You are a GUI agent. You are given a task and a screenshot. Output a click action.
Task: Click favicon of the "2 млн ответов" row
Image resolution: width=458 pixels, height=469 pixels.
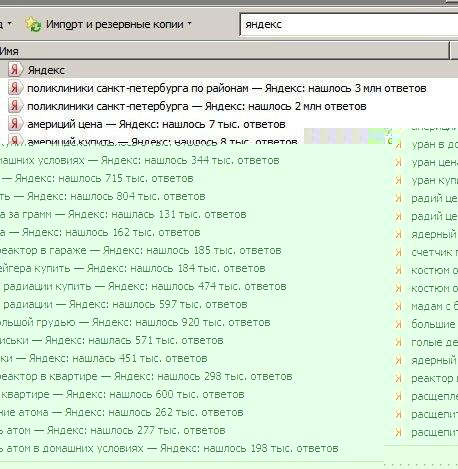tap(14, 106)
